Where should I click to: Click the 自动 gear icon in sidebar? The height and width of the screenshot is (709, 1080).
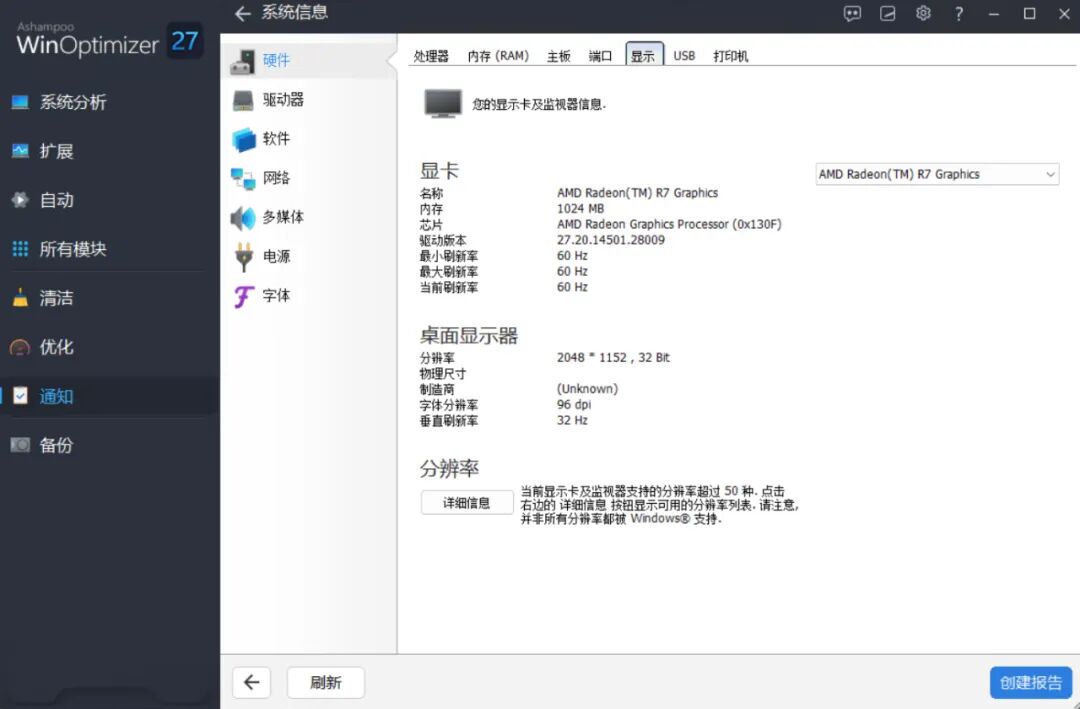point(20,200)
